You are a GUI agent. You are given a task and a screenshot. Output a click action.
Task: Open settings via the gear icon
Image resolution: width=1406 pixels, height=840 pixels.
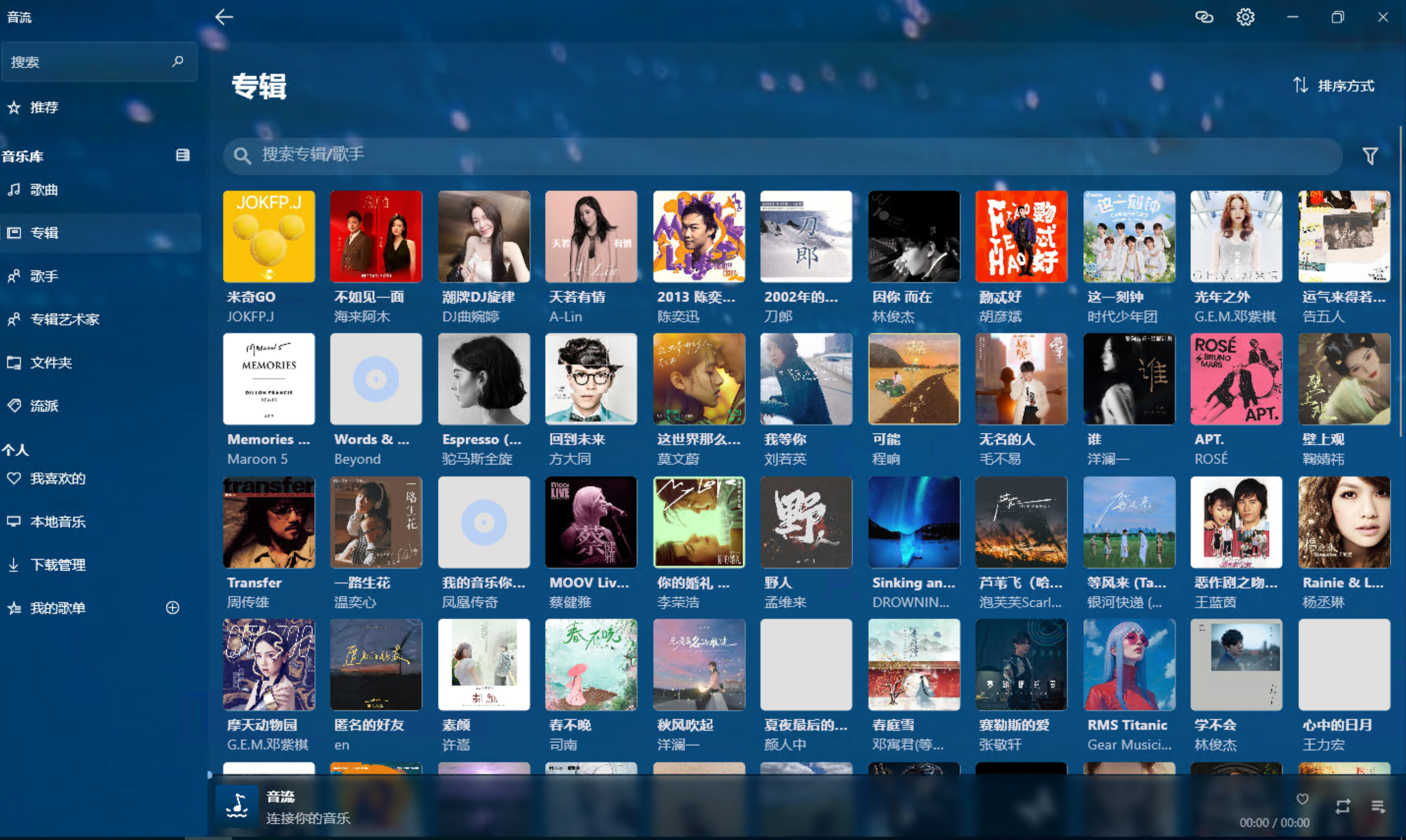point(1245,17)
